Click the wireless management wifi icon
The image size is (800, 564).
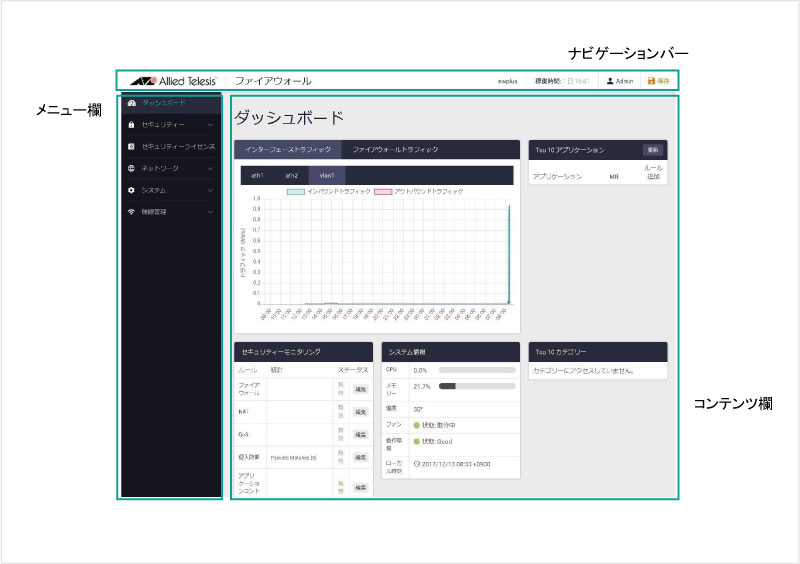(131, 212)
